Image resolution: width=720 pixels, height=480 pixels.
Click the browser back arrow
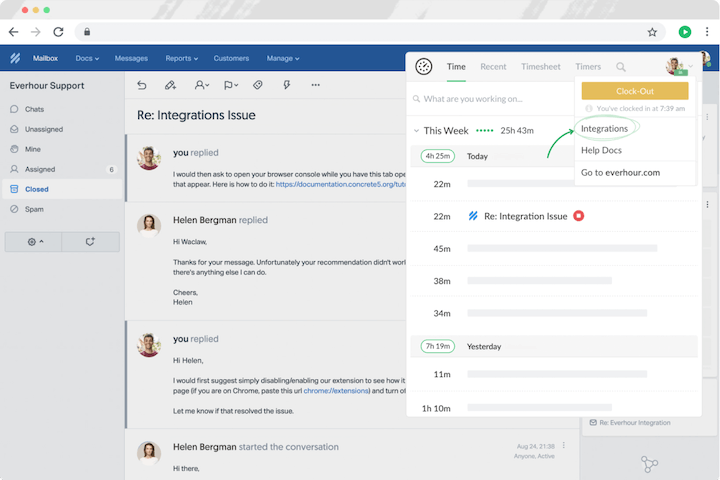14,32
